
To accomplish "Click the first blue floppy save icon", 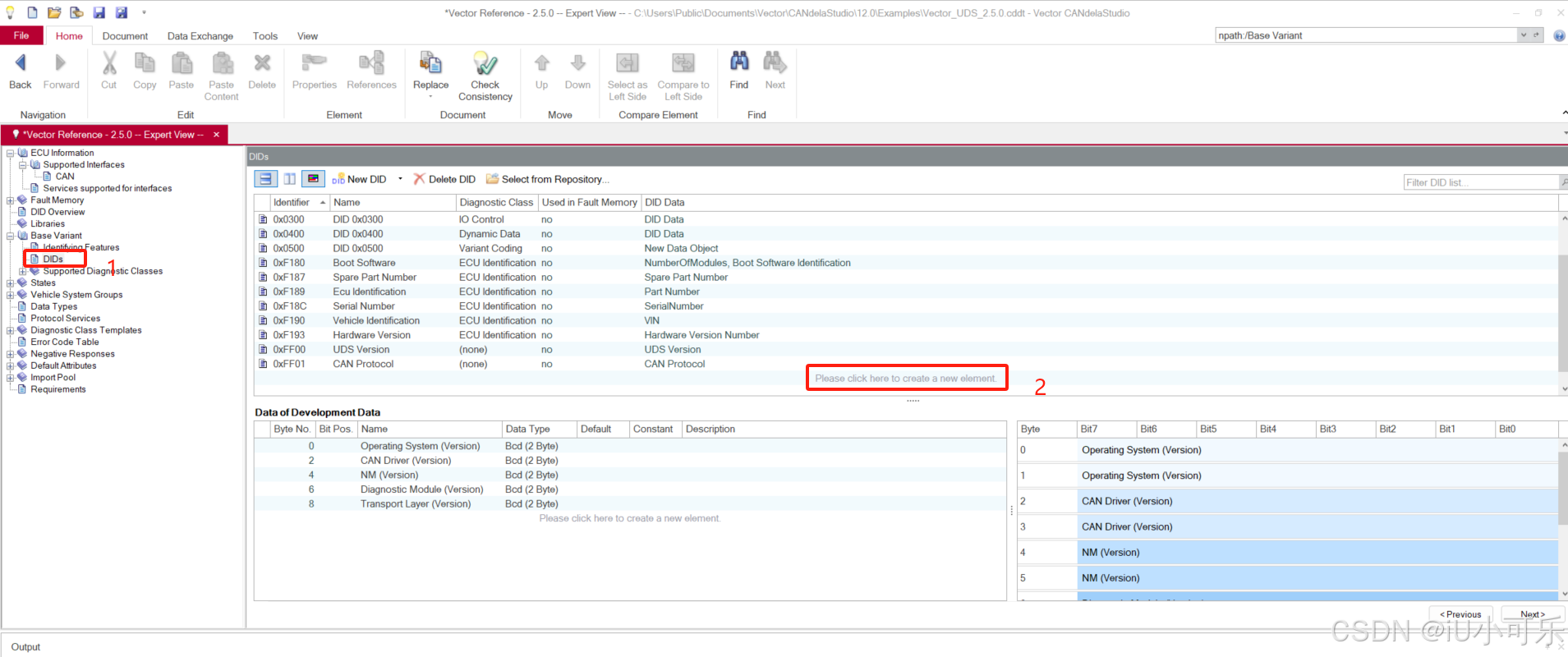I will click(99, 12).
